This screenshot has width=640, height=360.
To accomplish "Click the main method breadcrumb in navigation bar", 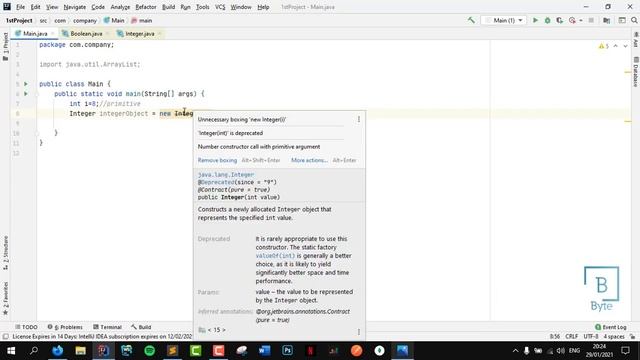I will coord(142,20).
